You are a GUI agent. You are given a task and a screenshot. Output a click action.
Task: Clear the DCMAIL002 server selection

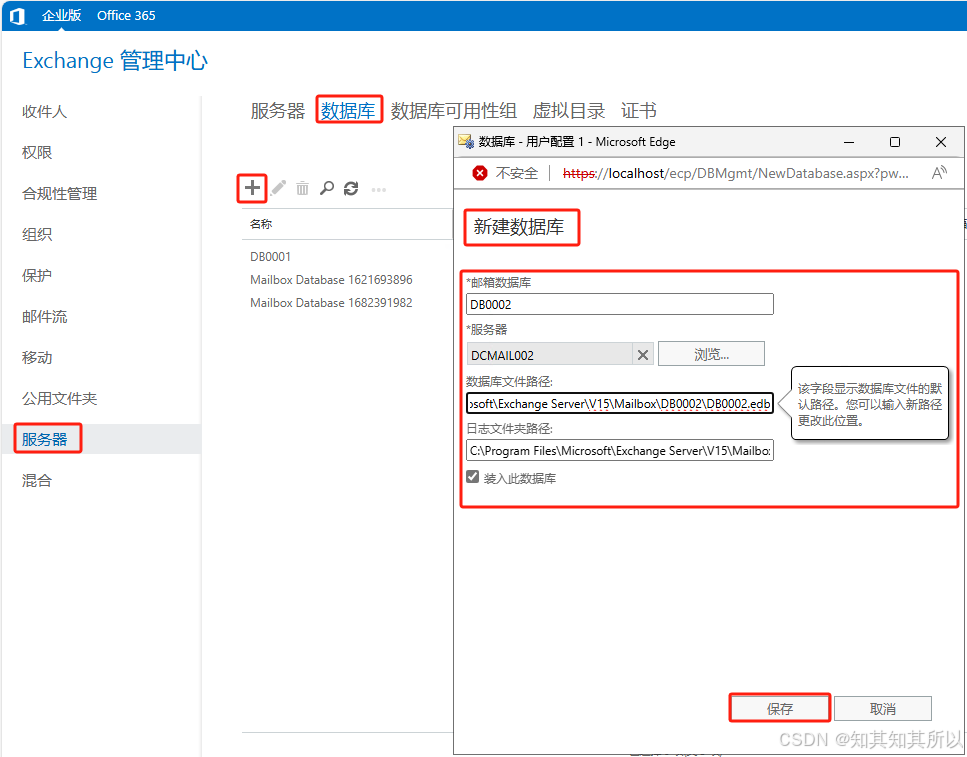point(643,355)
